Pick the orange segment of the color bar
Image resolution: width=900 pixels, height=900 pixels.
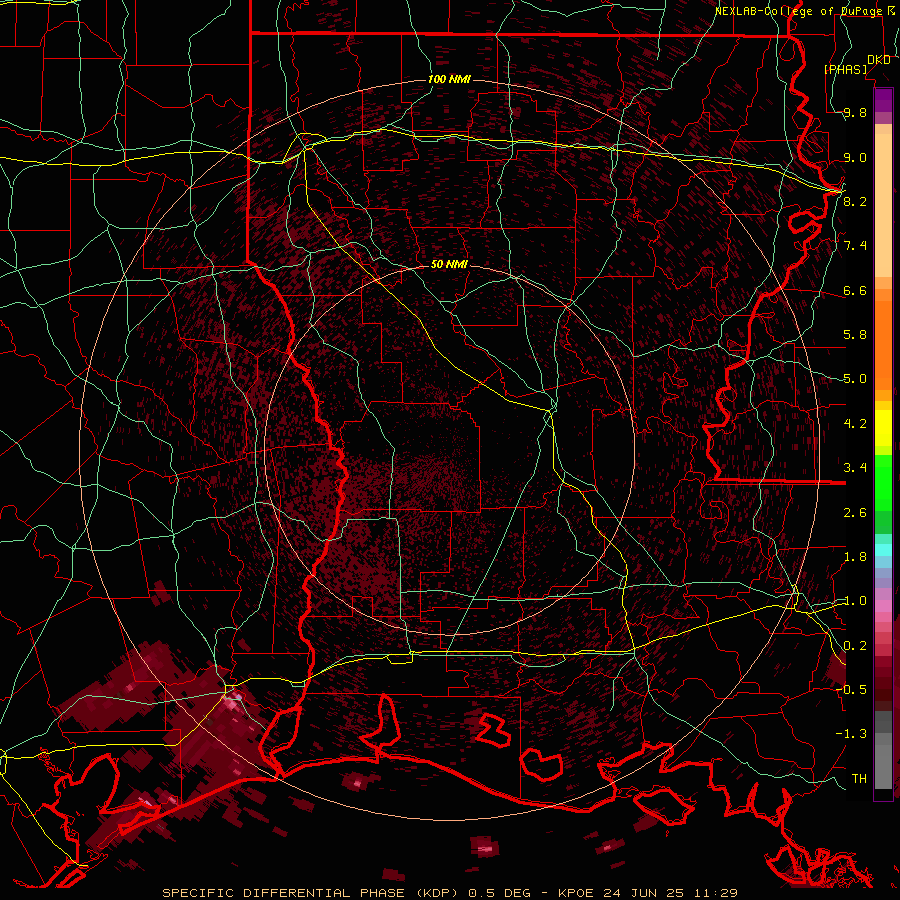883,344
